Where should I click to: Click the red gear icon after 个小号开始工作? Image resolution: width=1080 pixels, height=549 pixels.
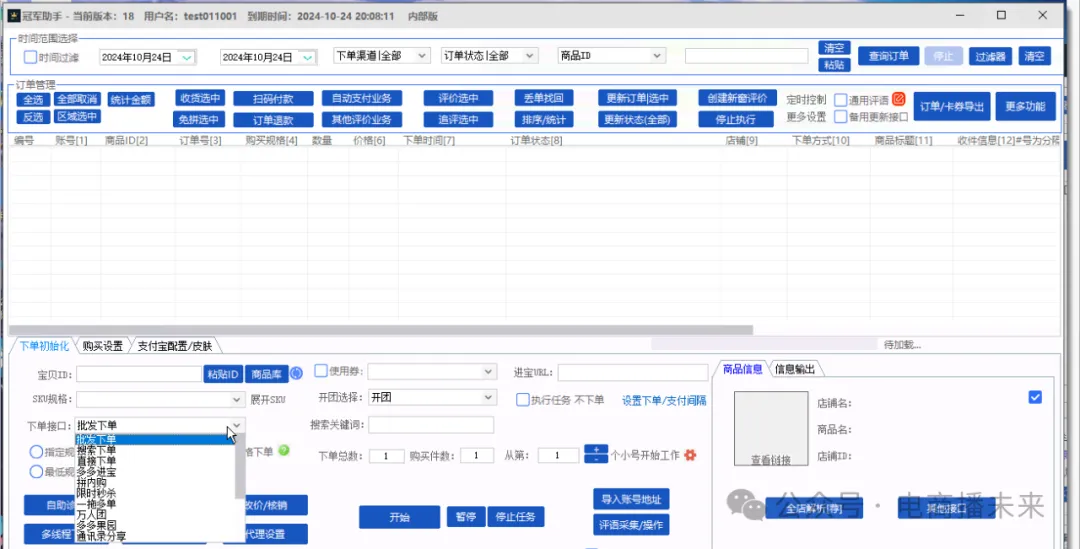[689, 455]
